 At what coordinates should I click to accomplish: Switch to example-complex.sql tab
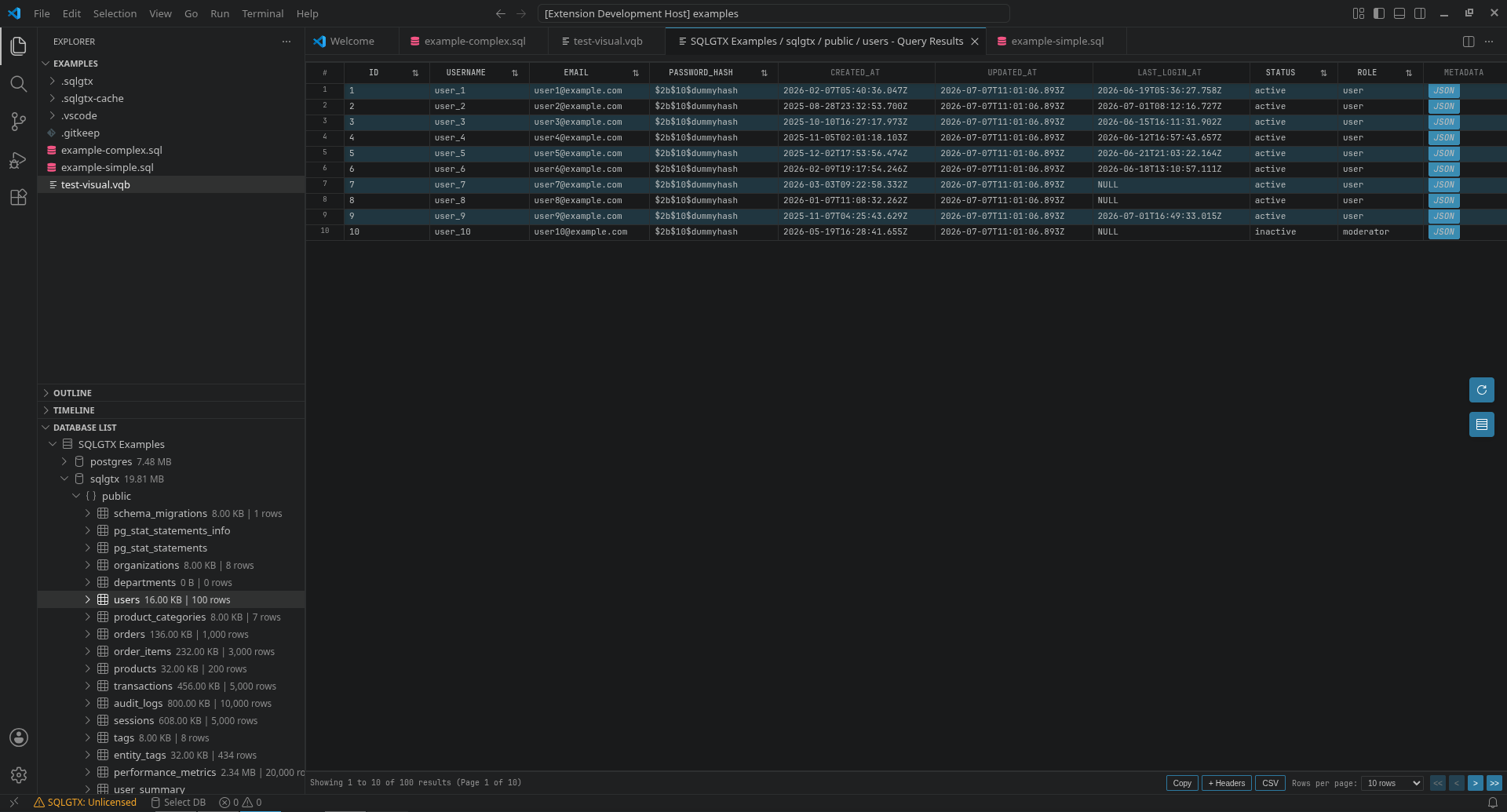click(475, 42)
